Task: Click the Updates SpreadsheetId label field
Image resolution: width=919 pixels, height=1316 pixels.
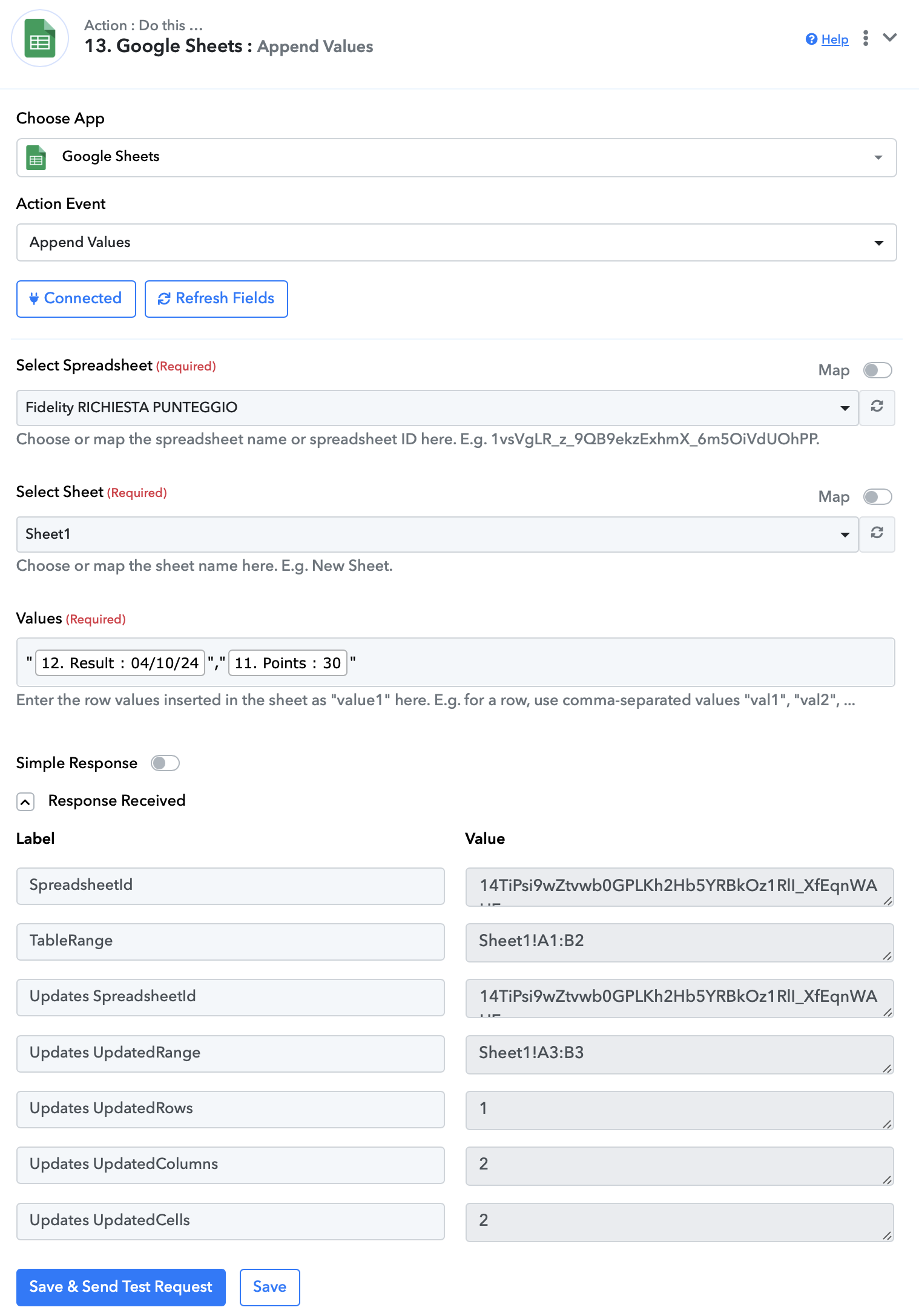Action: coord(230,997)
